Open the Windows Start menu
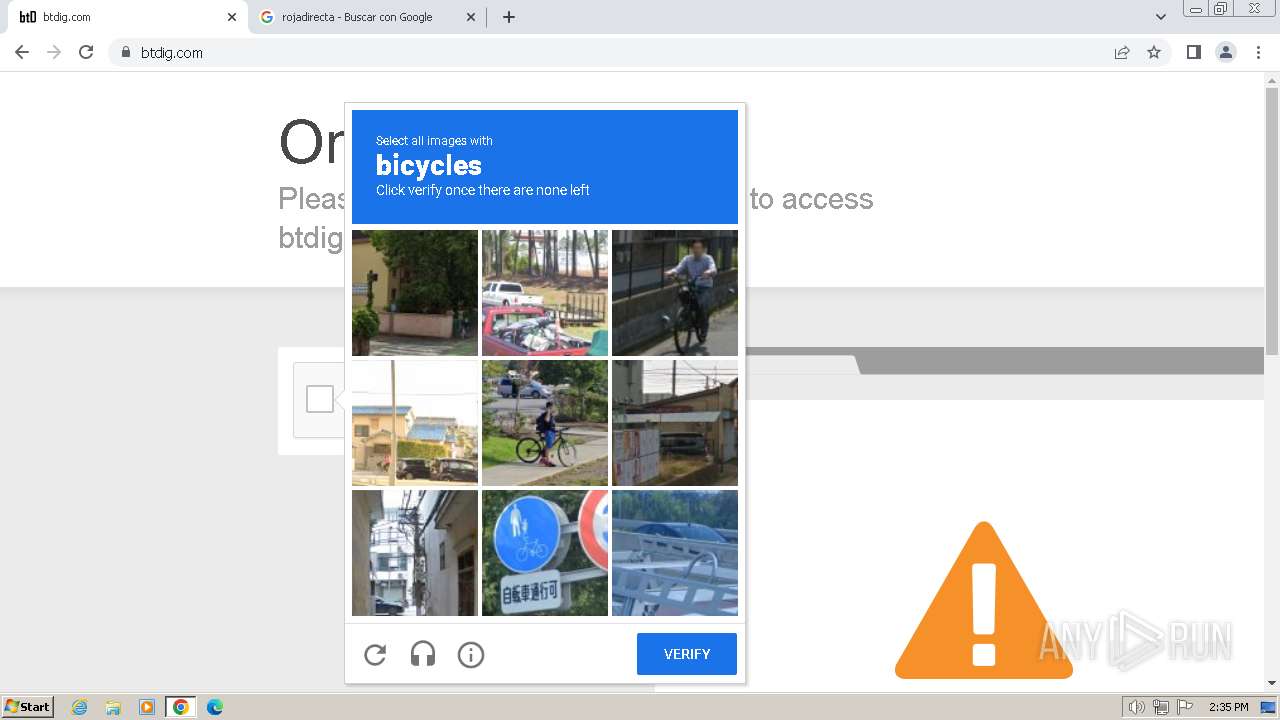Screen dimensions: 1280x720 [x=28, y=706]
